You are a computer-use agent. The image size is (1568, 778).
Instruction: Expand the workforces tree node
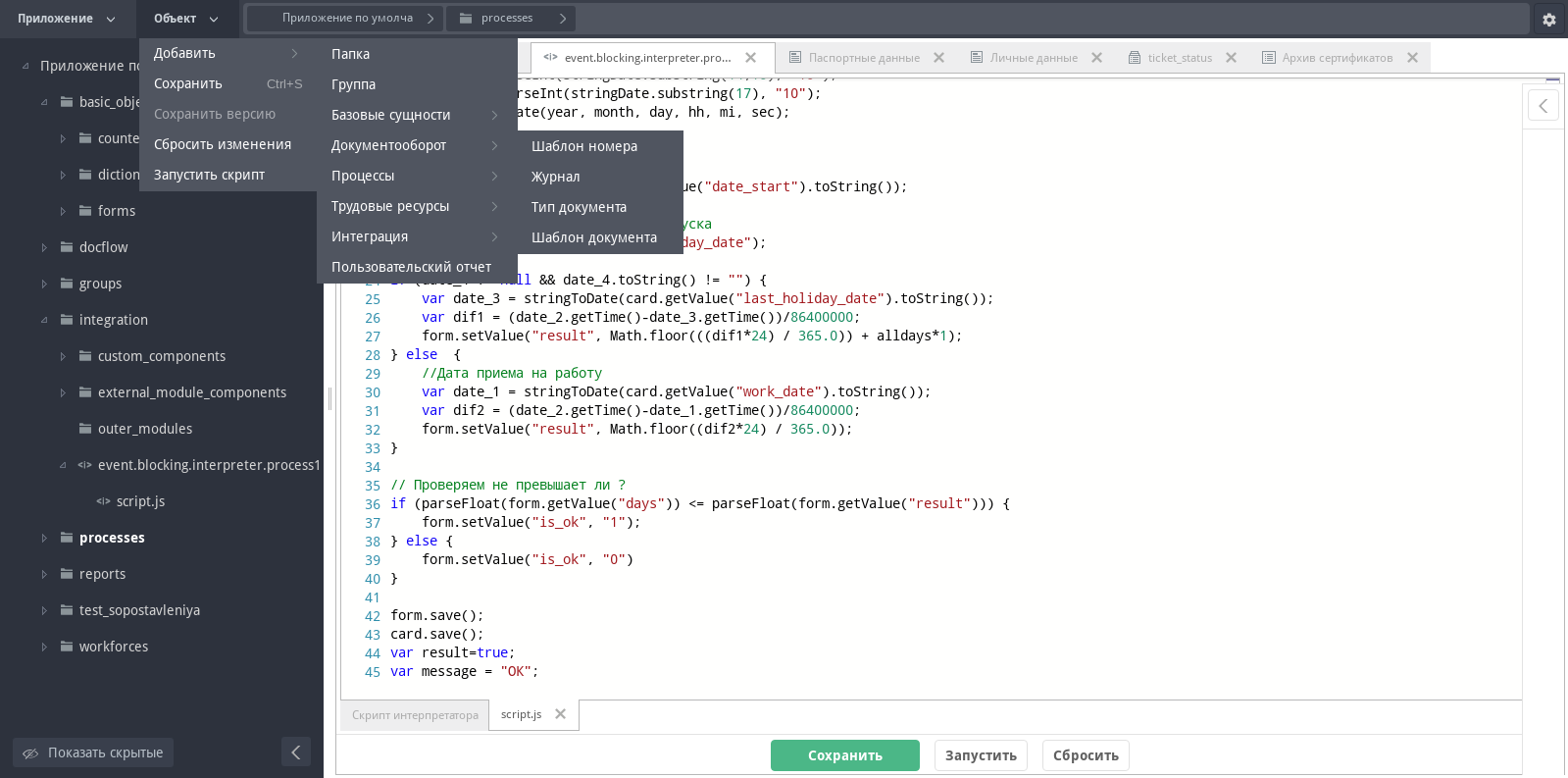(x=44, y=647)
